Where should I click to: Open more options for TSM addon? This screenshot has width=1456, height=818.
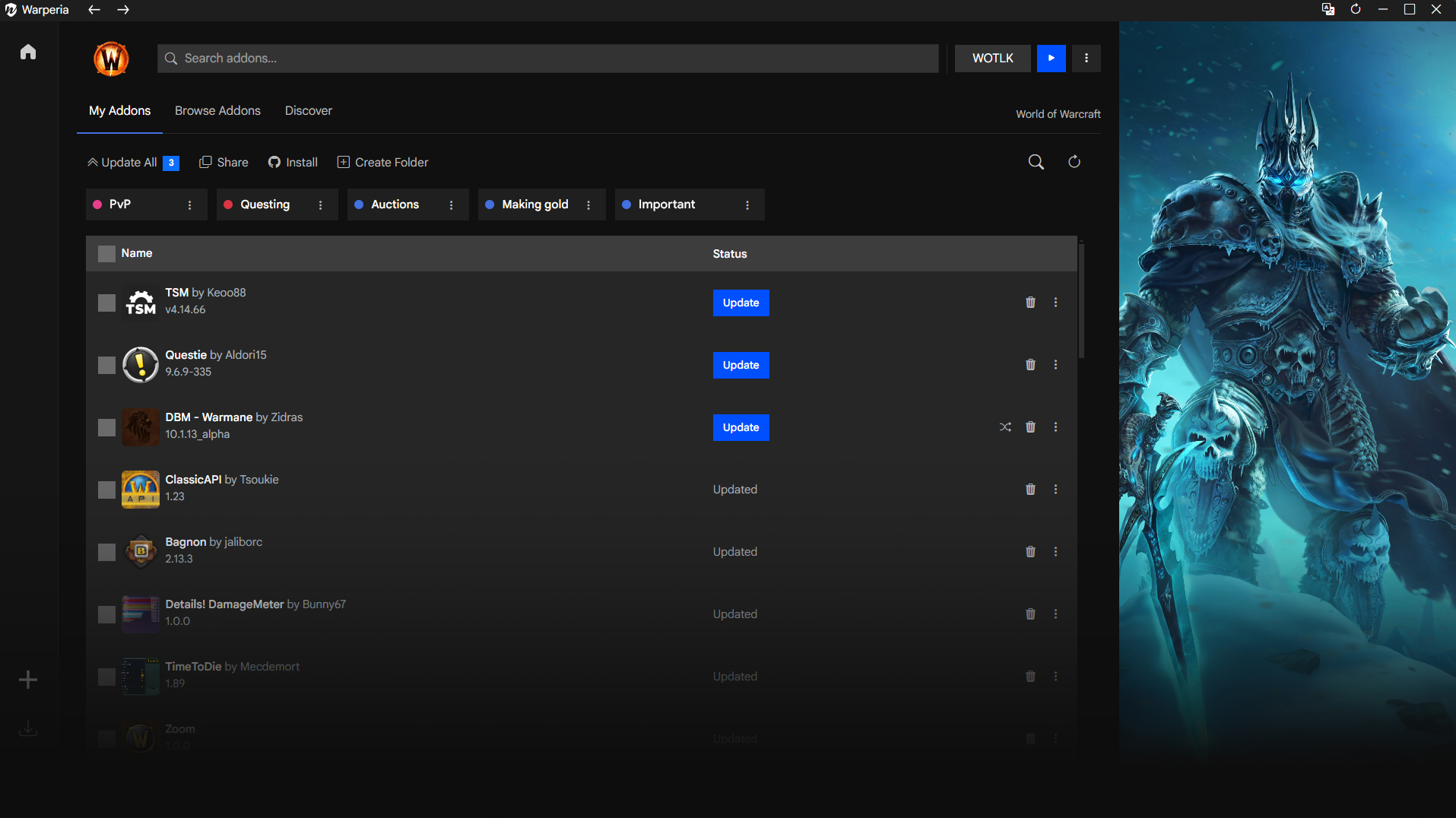point(1055,303)
